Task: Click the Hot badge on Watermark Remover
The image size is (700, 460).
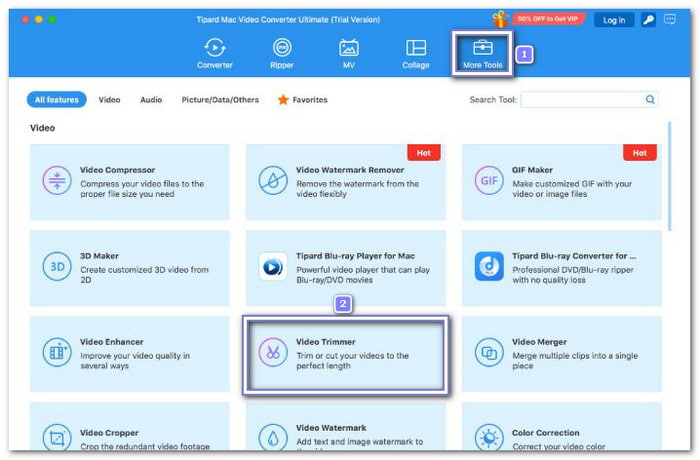Action: pos(424,153)
